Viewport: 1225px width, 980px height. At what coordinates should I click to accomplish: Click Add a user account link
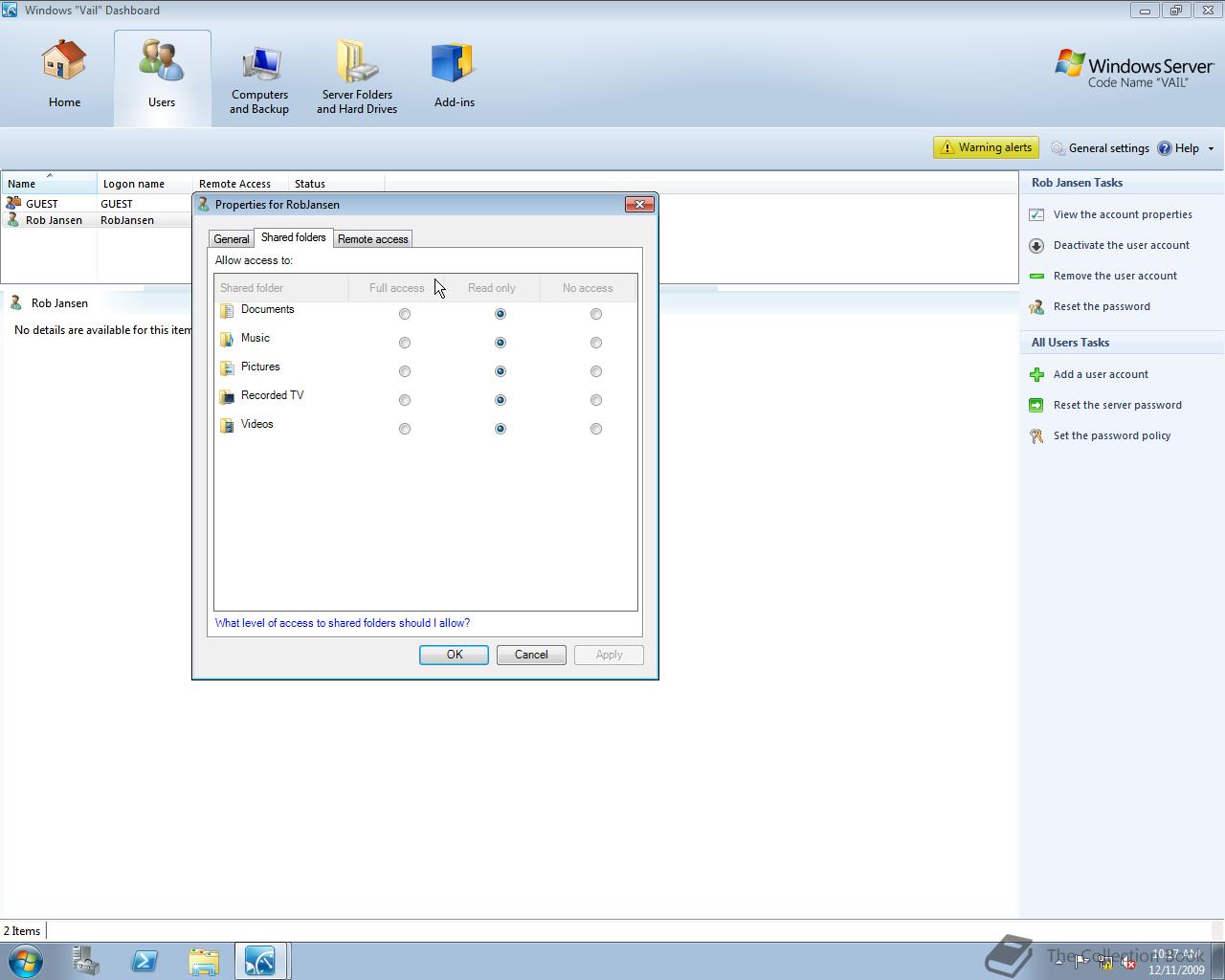click(x=1101, y=374)
